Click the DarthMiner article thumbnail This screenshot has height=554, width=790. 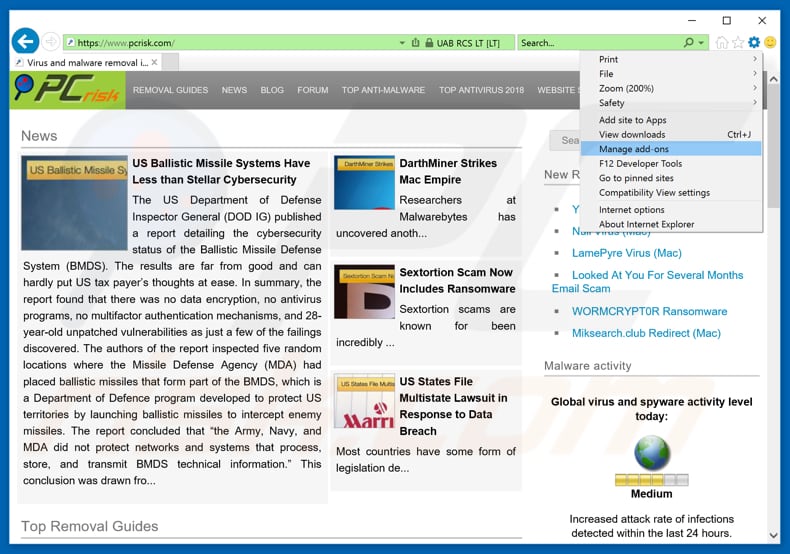364,182
